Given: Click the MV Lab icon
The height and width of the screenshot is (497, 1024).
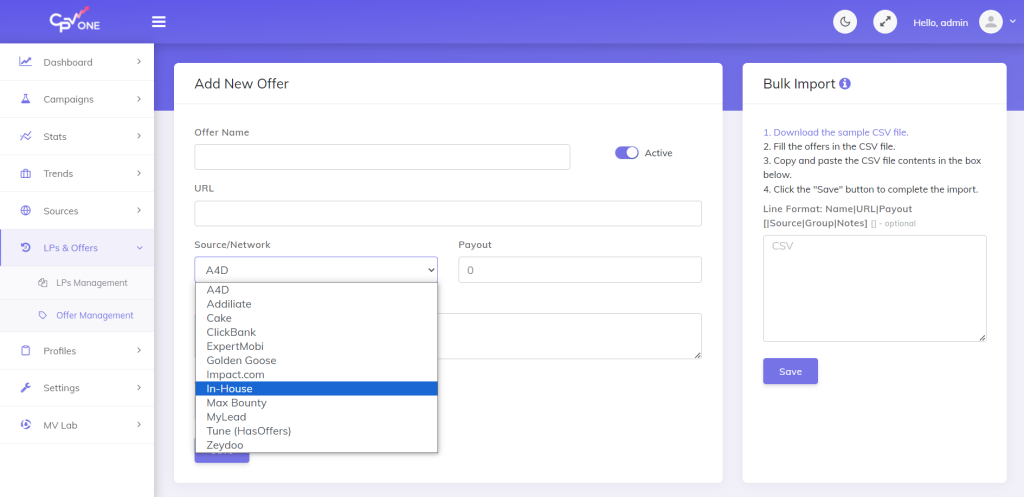Looking at the screenshot, I should tap(25, 425).
